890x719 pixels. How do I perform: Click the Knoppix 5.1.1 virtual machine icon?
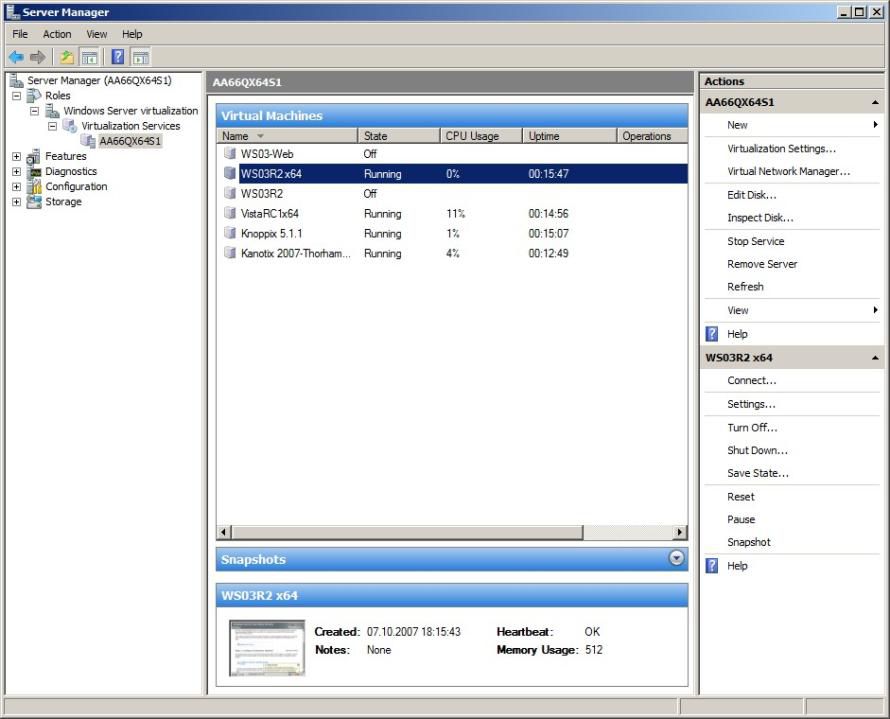coord(230,233)
